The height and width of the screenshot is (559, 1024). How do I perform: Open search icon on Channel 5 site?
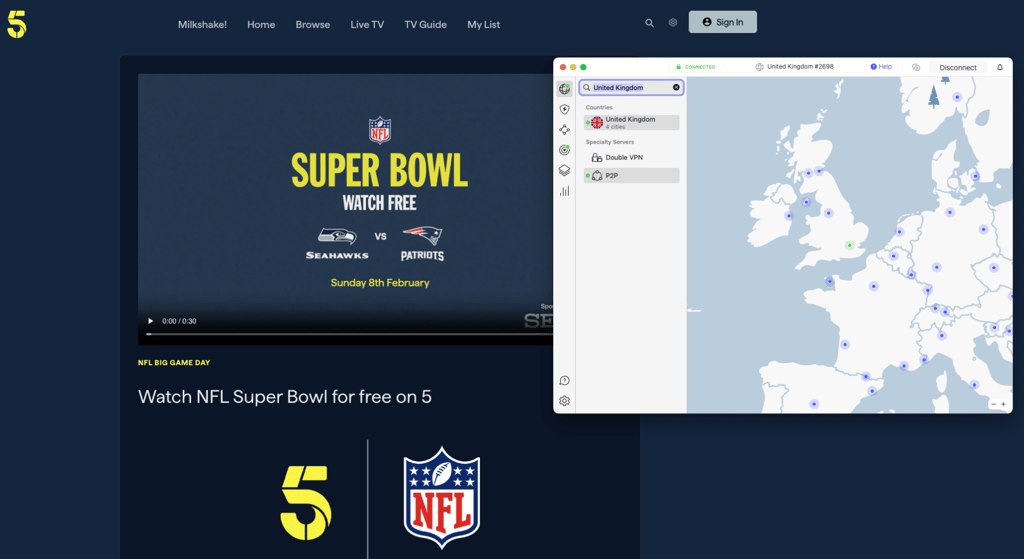(649, 23)
